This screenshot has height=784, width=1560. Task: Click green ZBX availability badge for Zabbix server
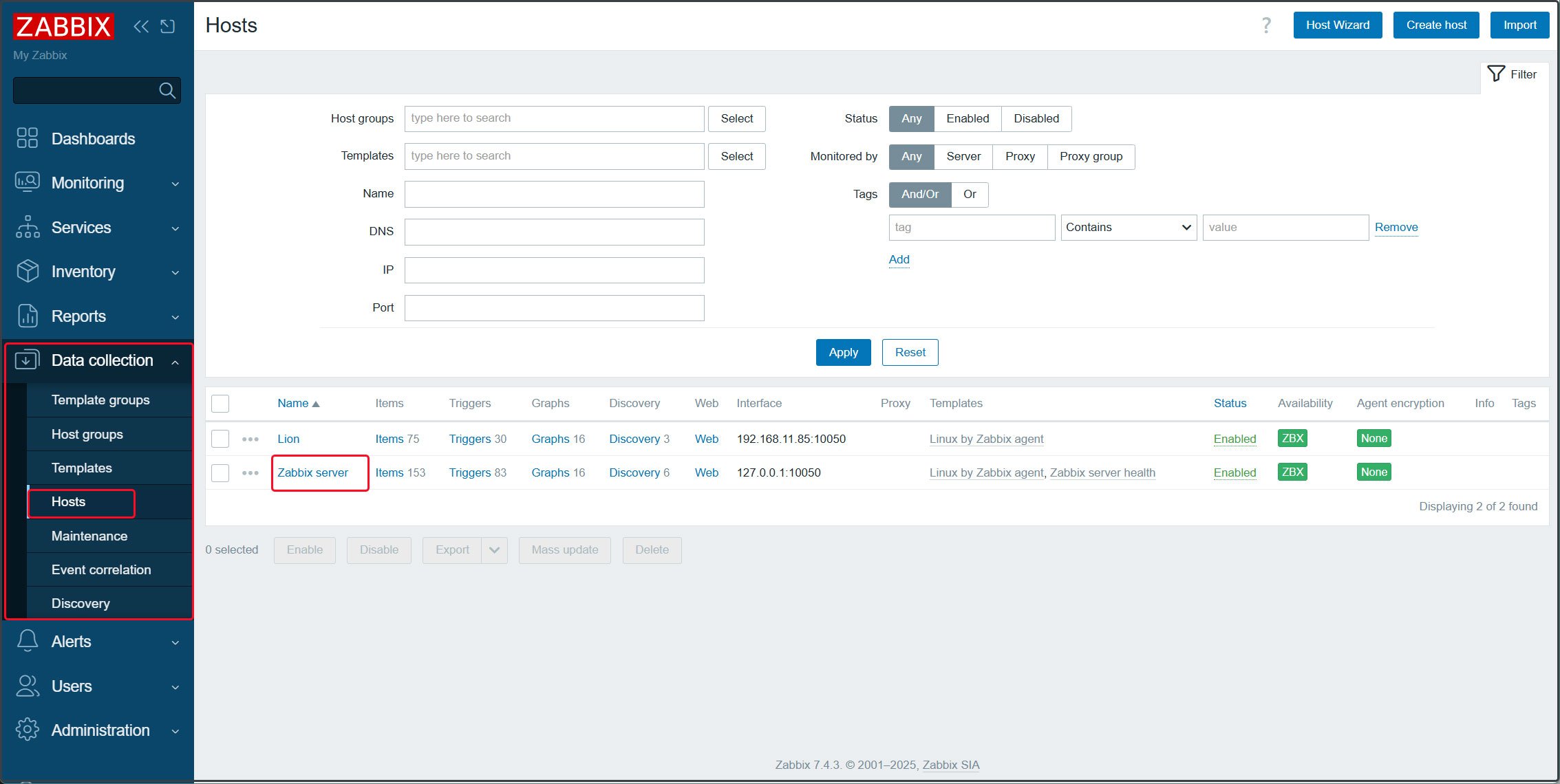(1292, 472)
